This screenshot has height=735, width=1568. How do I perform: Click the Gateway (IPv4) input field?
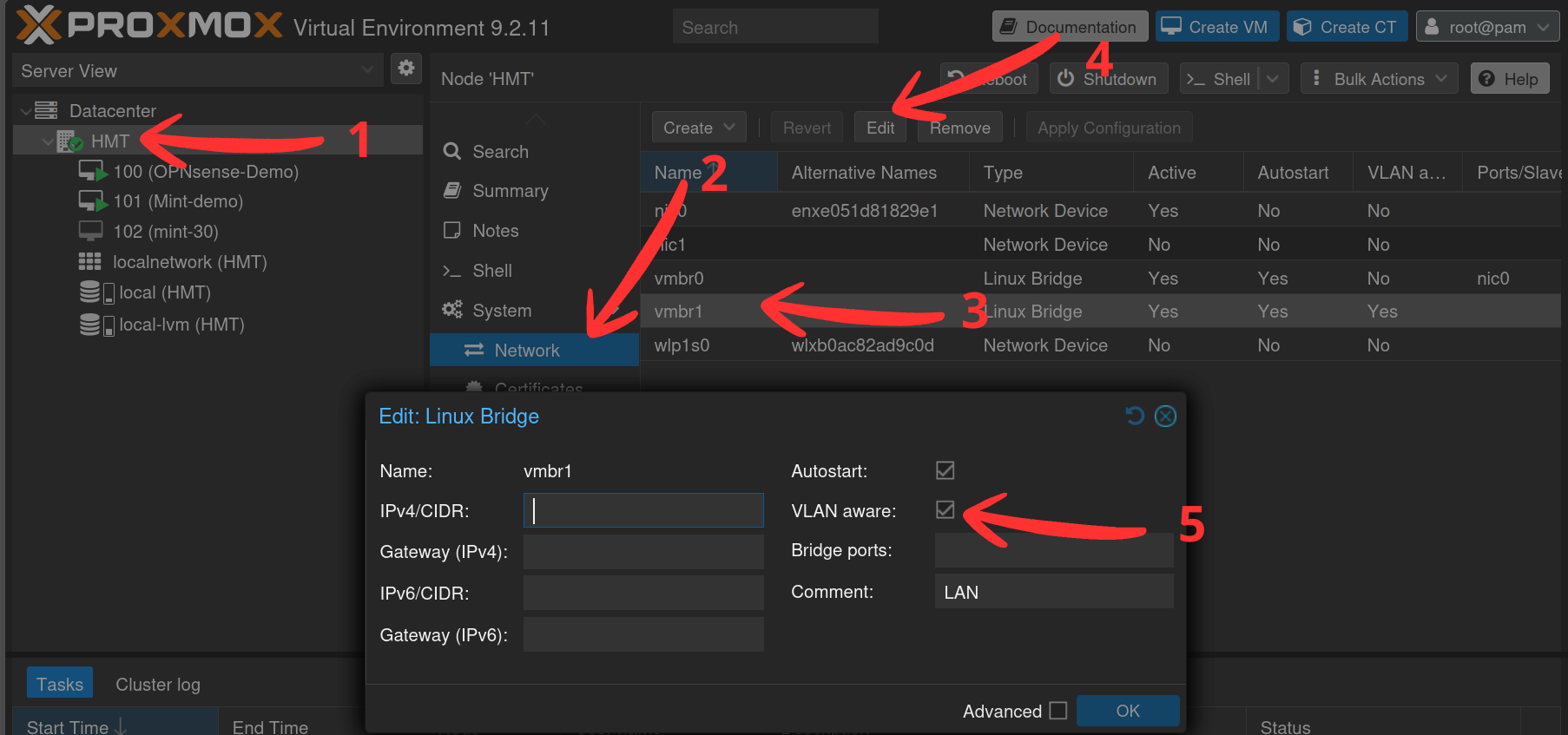click(x=643, y=552)
